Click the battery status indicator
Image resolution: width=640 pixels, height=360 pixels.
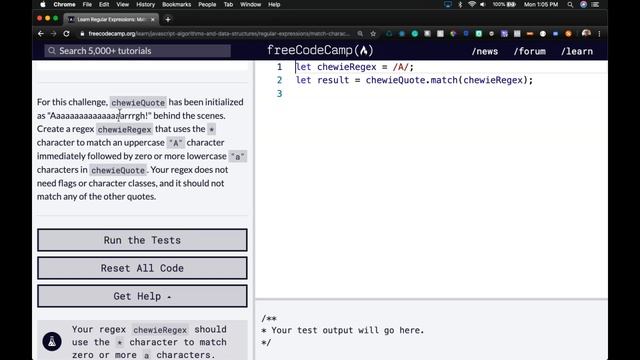pyautogui.click(x=504, y=4)
